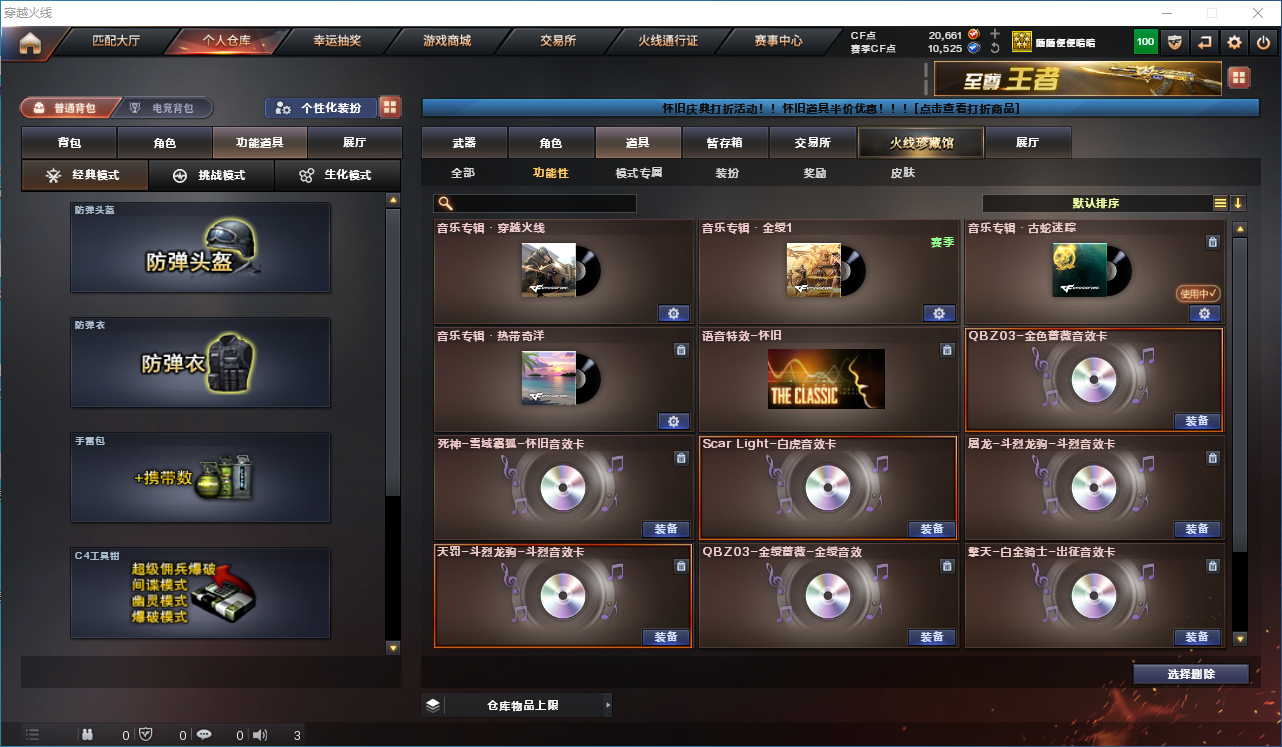Open the 游戏商城 top menu tab
The width and height of the screenshot is (1282, 747).
pyautogui.click(x=447, y=41)
